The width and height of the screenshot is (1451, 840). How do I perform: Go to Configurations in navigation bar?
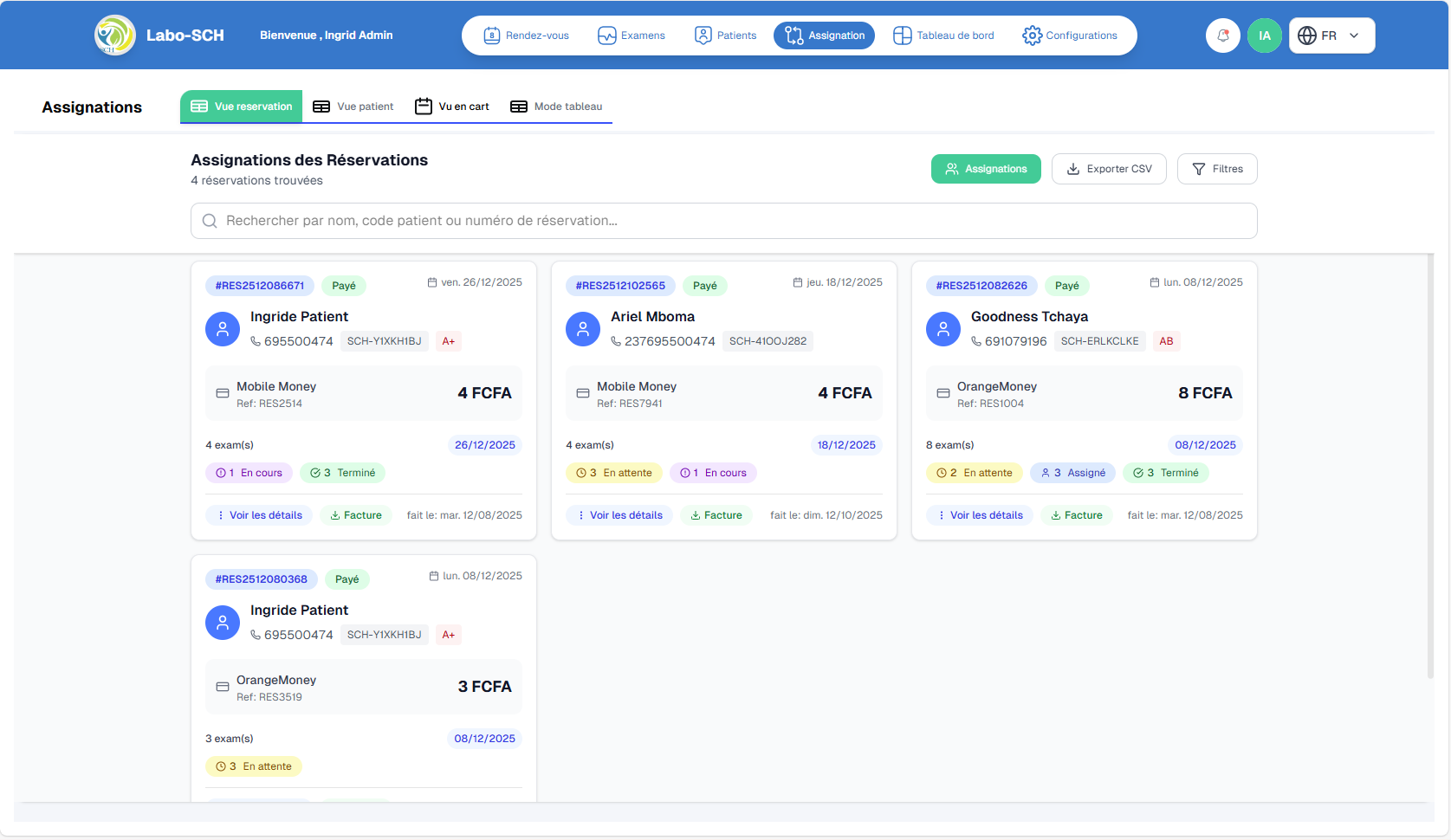coord(1070,36)
